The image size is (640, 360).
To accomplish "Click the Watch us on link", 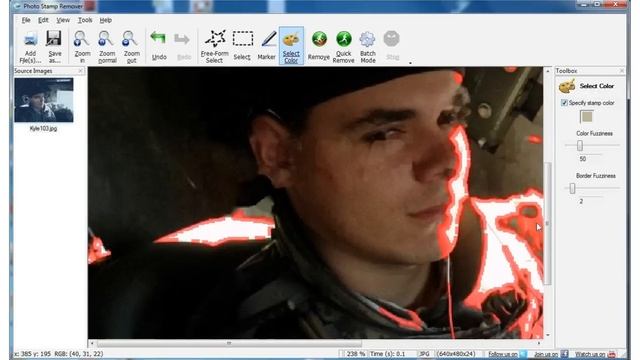I will click(x=590, y=354).
